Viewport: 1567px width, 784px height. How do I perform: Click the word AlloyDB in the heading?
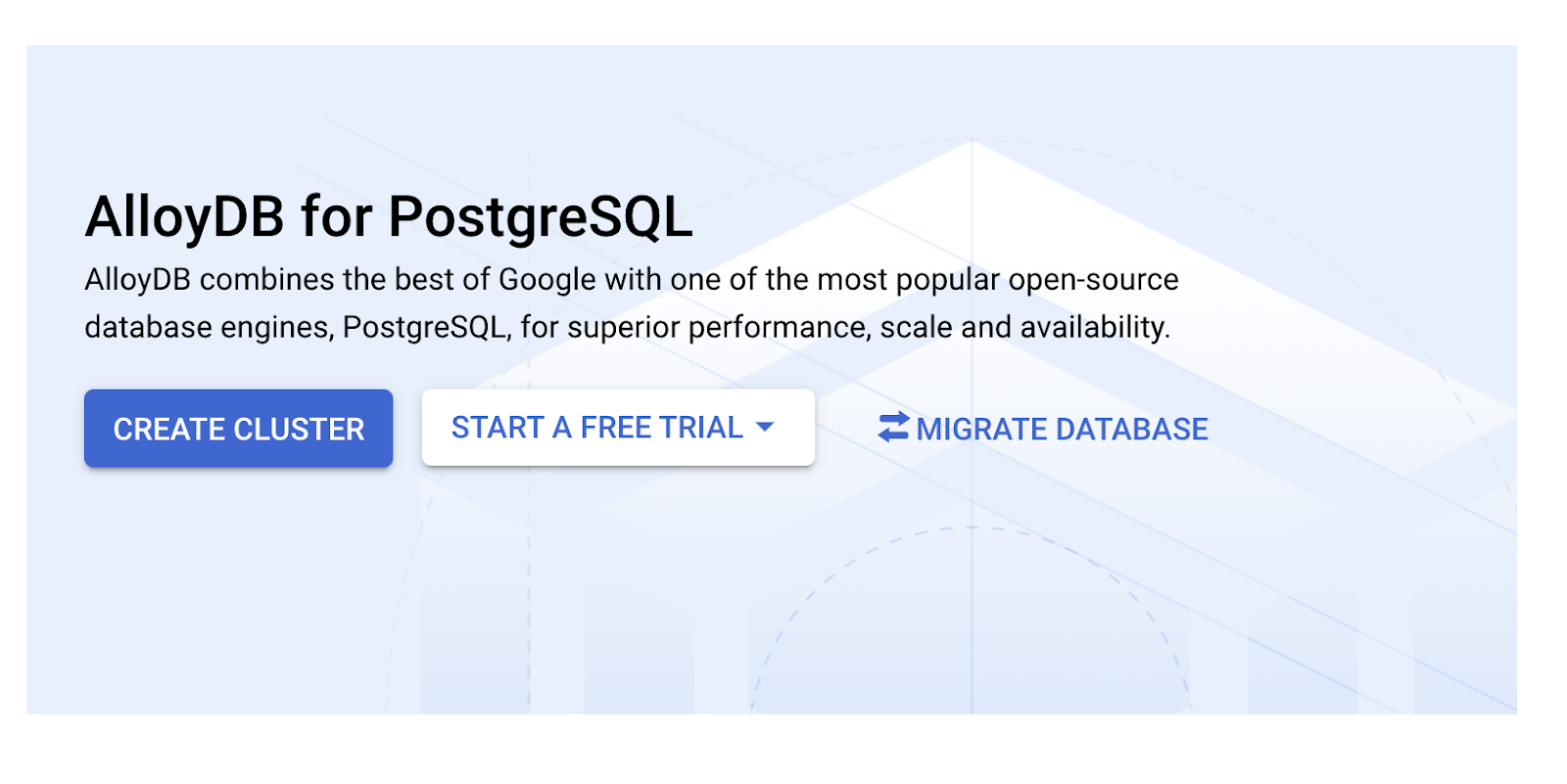[x=185, y=216]
